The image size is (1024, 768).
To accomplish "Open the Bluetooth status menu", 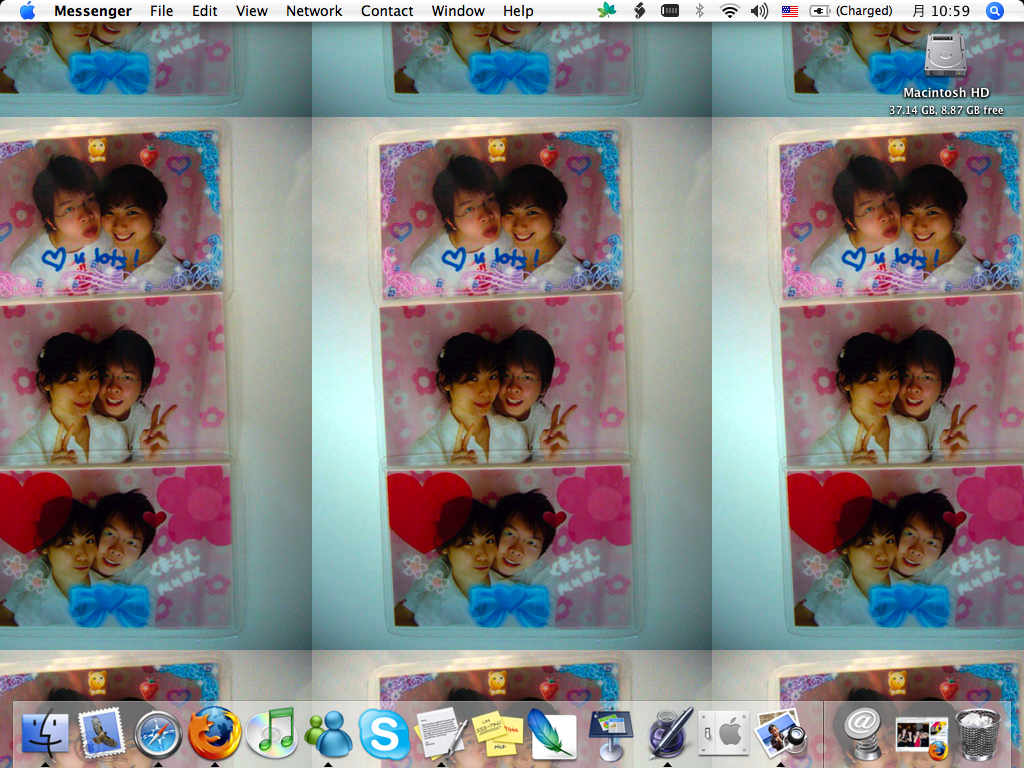I will click(x=699, y=10).
